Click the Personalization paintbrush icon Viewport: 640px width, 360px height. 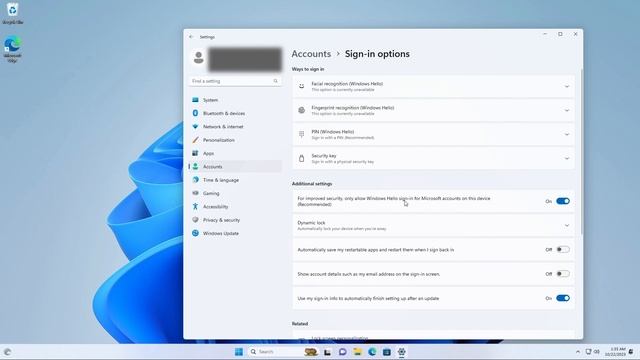point(195,140)
